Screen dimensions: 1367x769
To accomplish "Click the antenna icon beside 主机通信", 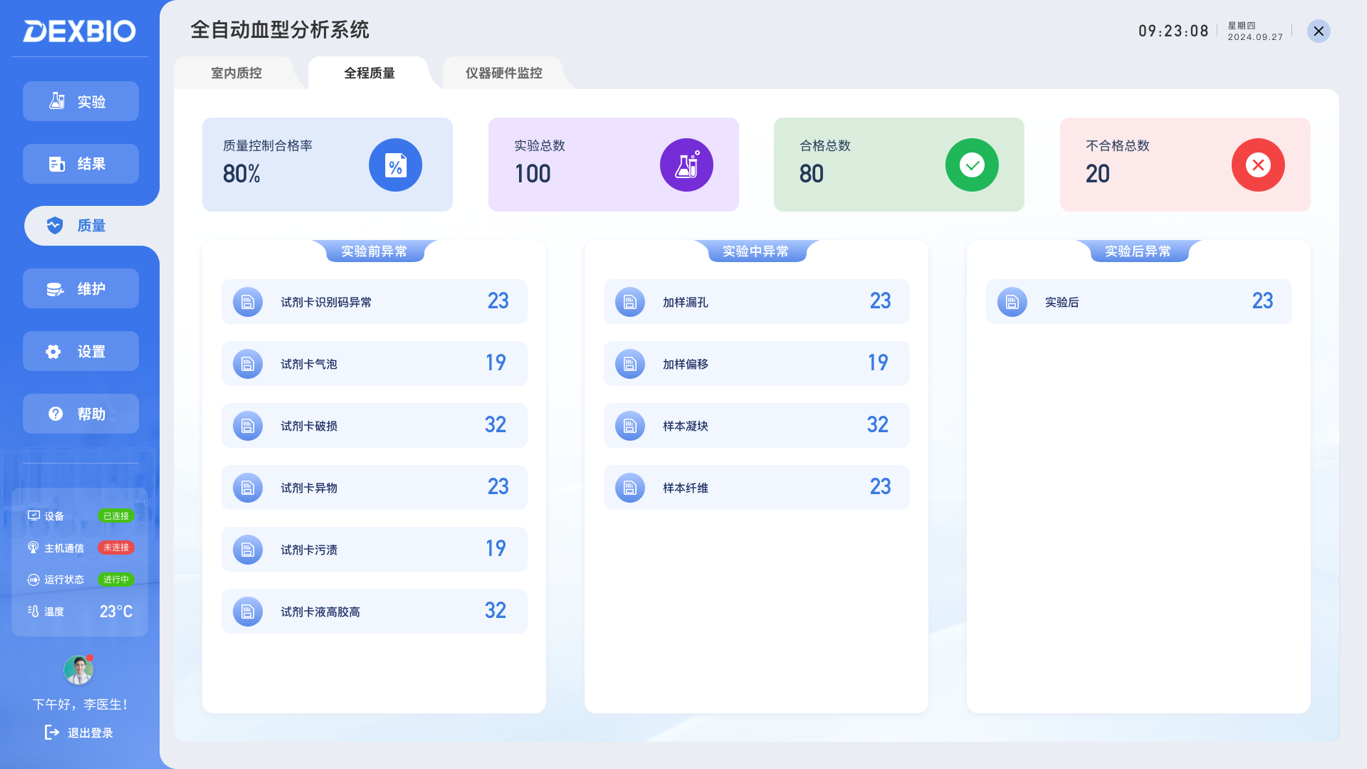I will pos(31,547).
